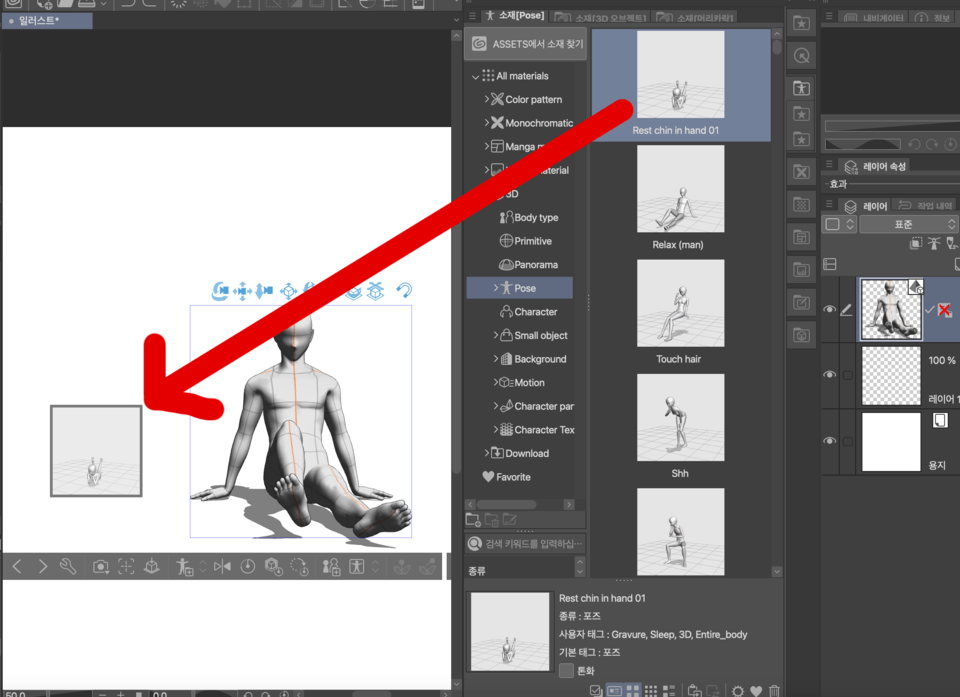Select the Relax (man) pose thumbnail
This screenshot has height=697, width=960.
click(680, 189)
